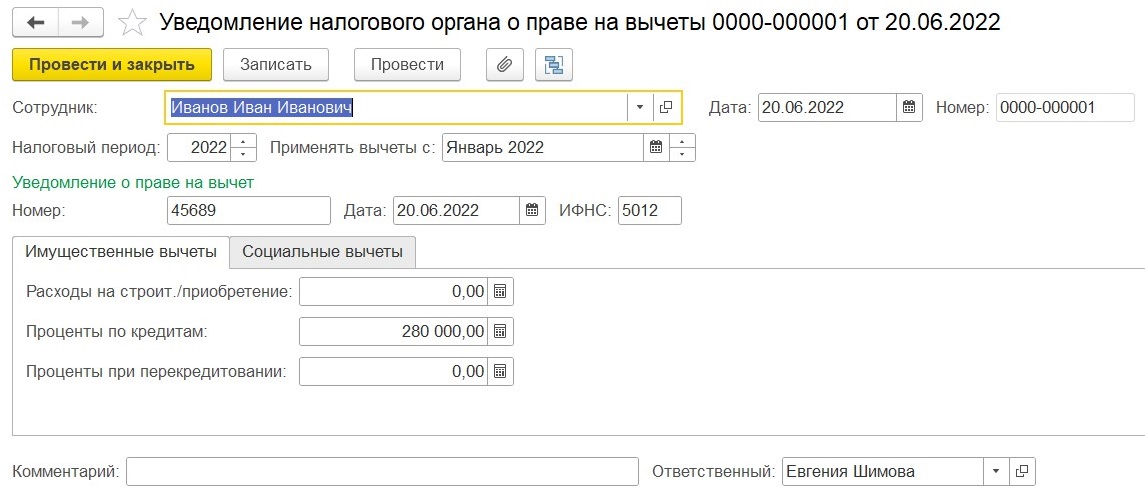Open attached files with the paperclip icon

(x=505, y=64)
